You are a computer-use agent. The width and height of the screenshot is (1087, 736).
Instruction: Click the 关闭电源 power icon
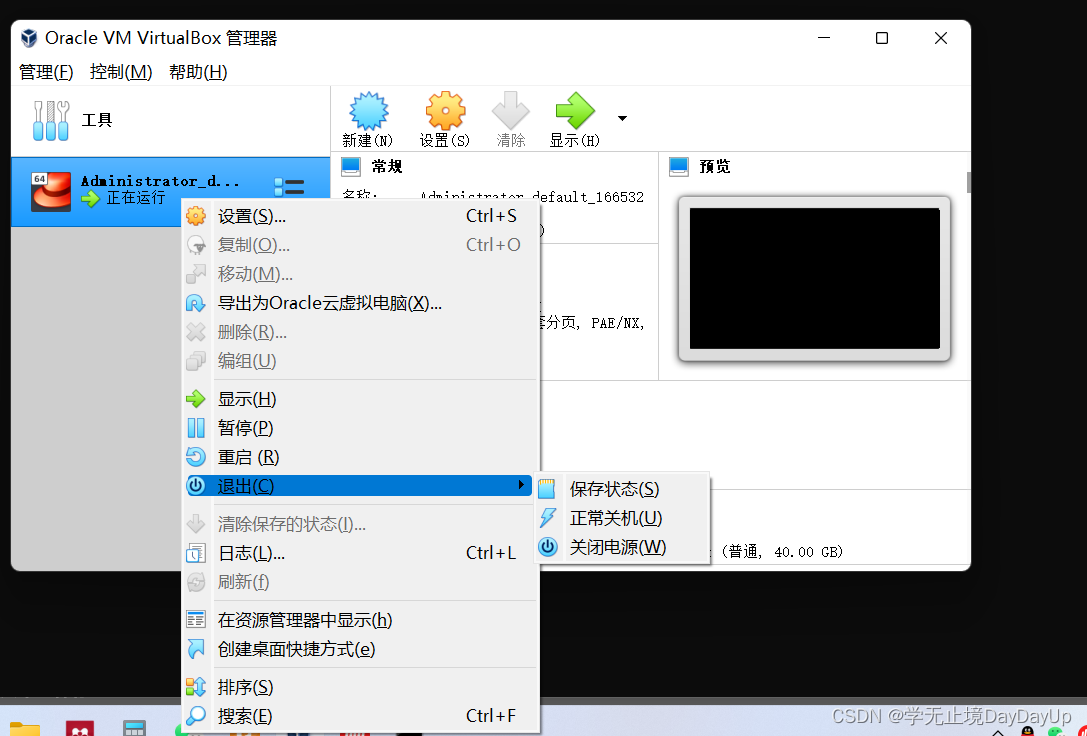pos(548,547)
